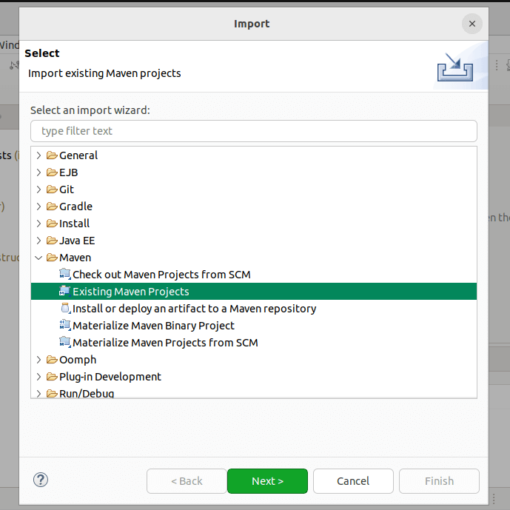This screenshot has width=510, height=510.
Task: Expand the Git import category
Action: [x=39, y=189]
